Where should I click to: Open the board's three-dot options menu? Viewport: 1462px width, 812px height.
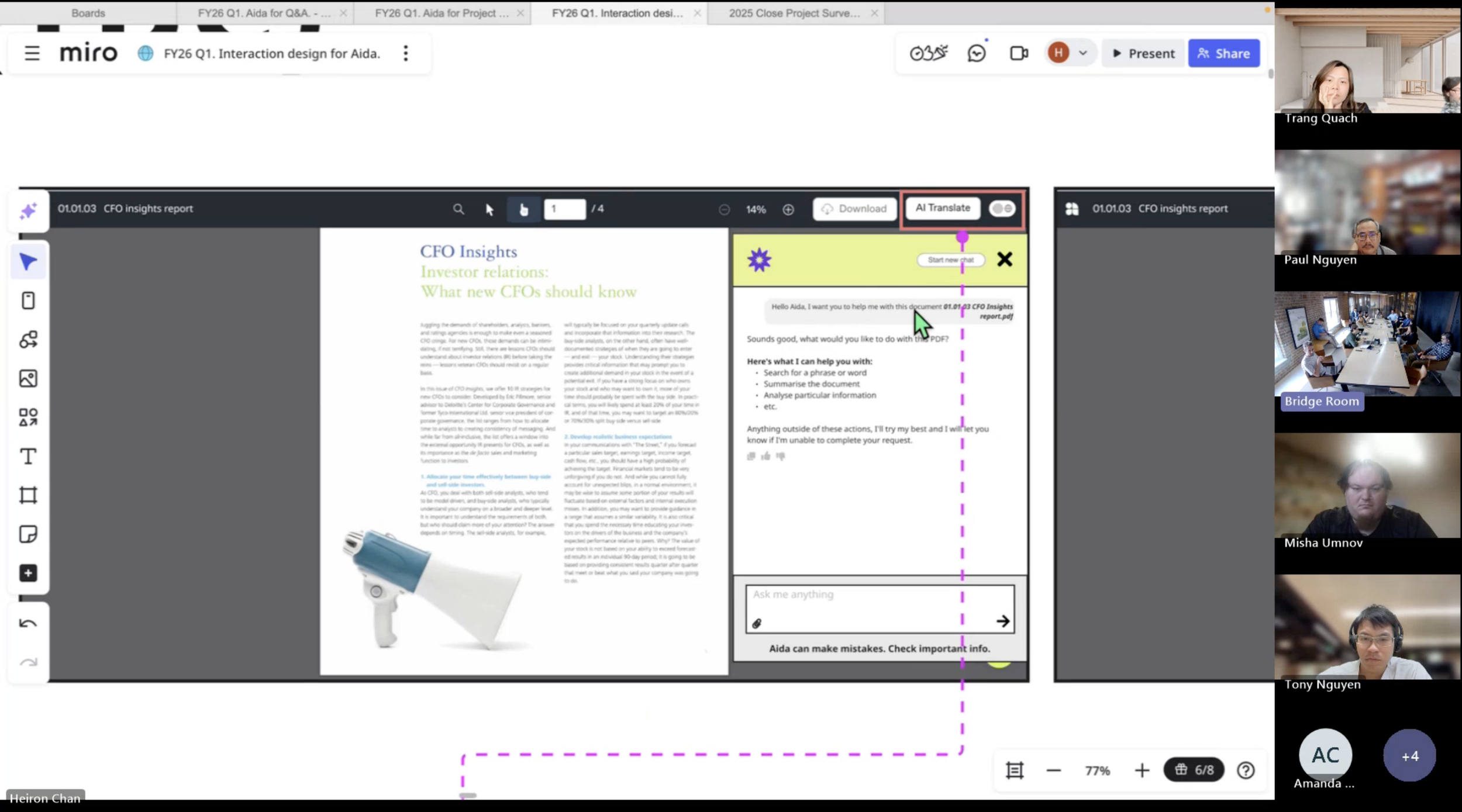click(405, 53)
